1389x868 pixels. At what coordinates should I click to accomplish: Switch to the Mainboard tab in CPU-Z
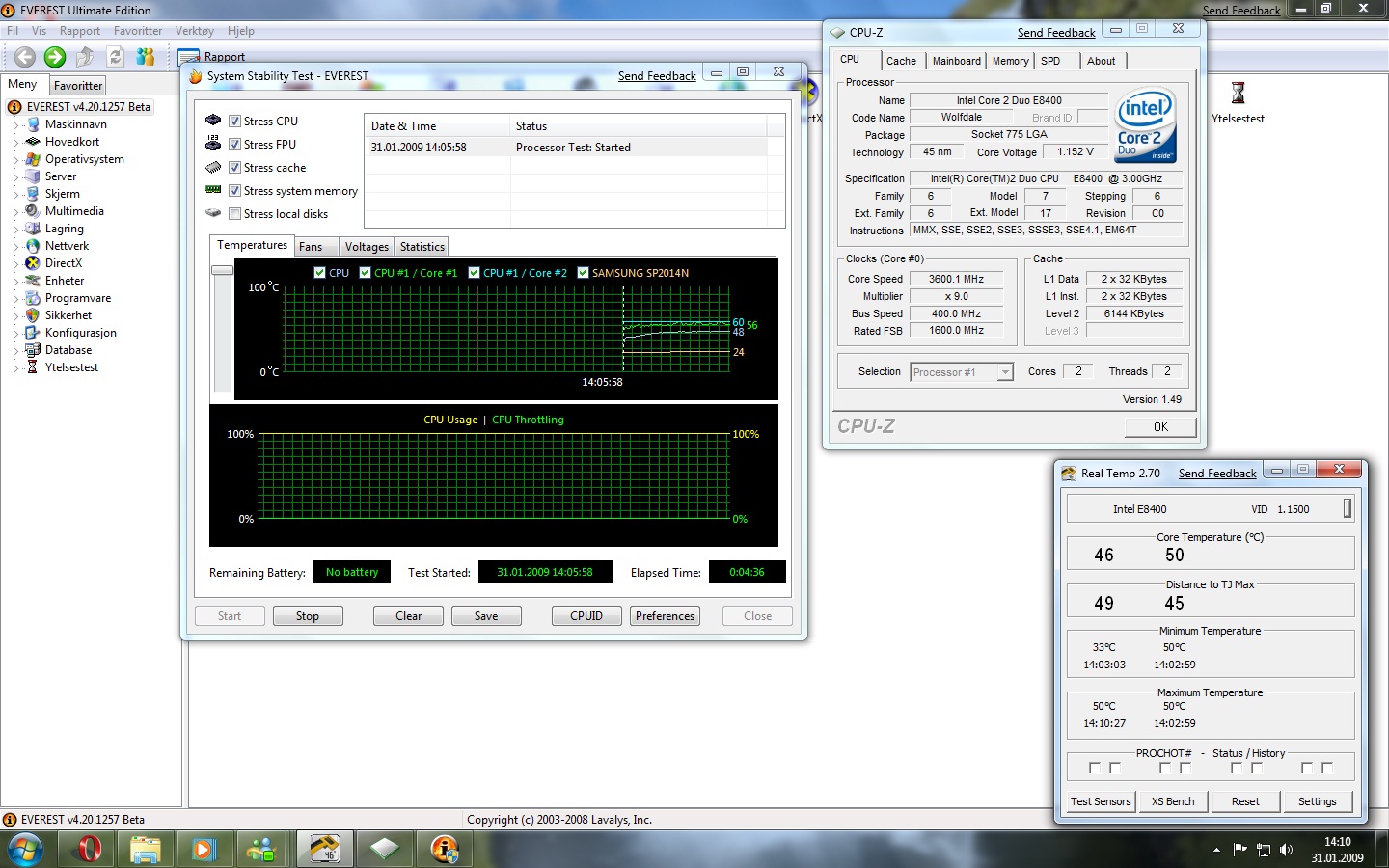pos(957,61)
